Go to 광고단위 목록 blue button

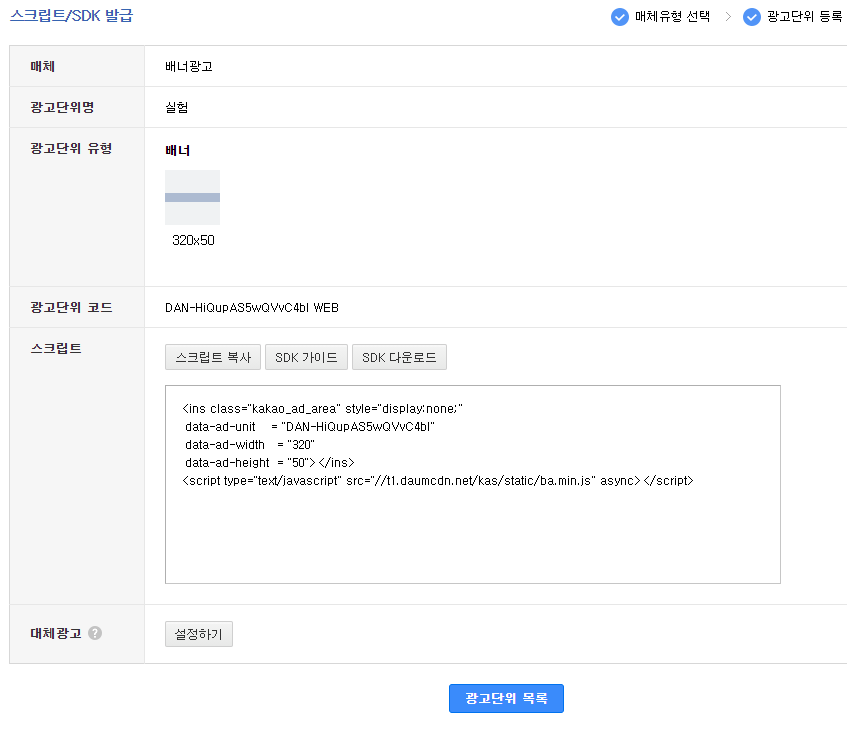(506, 699)
